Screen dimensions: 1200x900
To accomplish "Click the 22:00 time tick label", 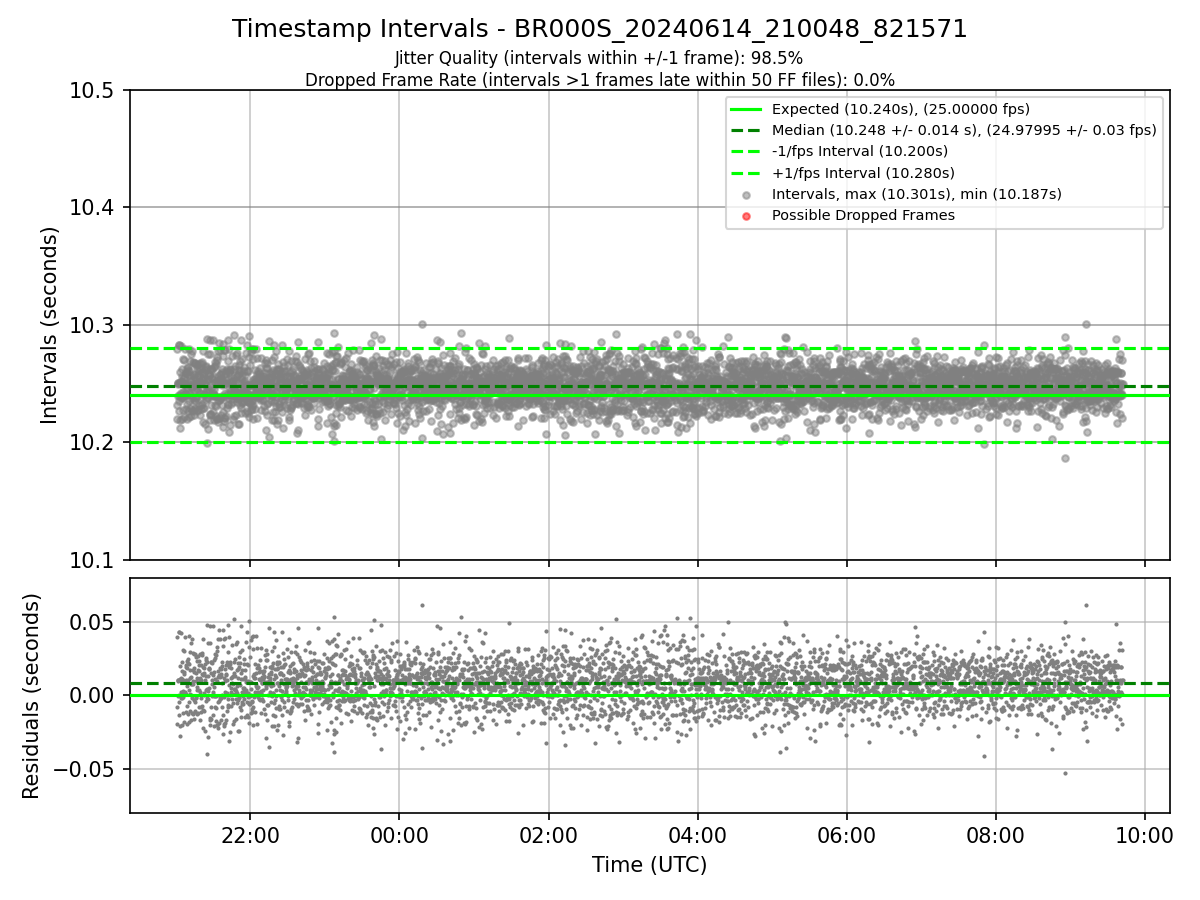I will click(x=250, y=835).
